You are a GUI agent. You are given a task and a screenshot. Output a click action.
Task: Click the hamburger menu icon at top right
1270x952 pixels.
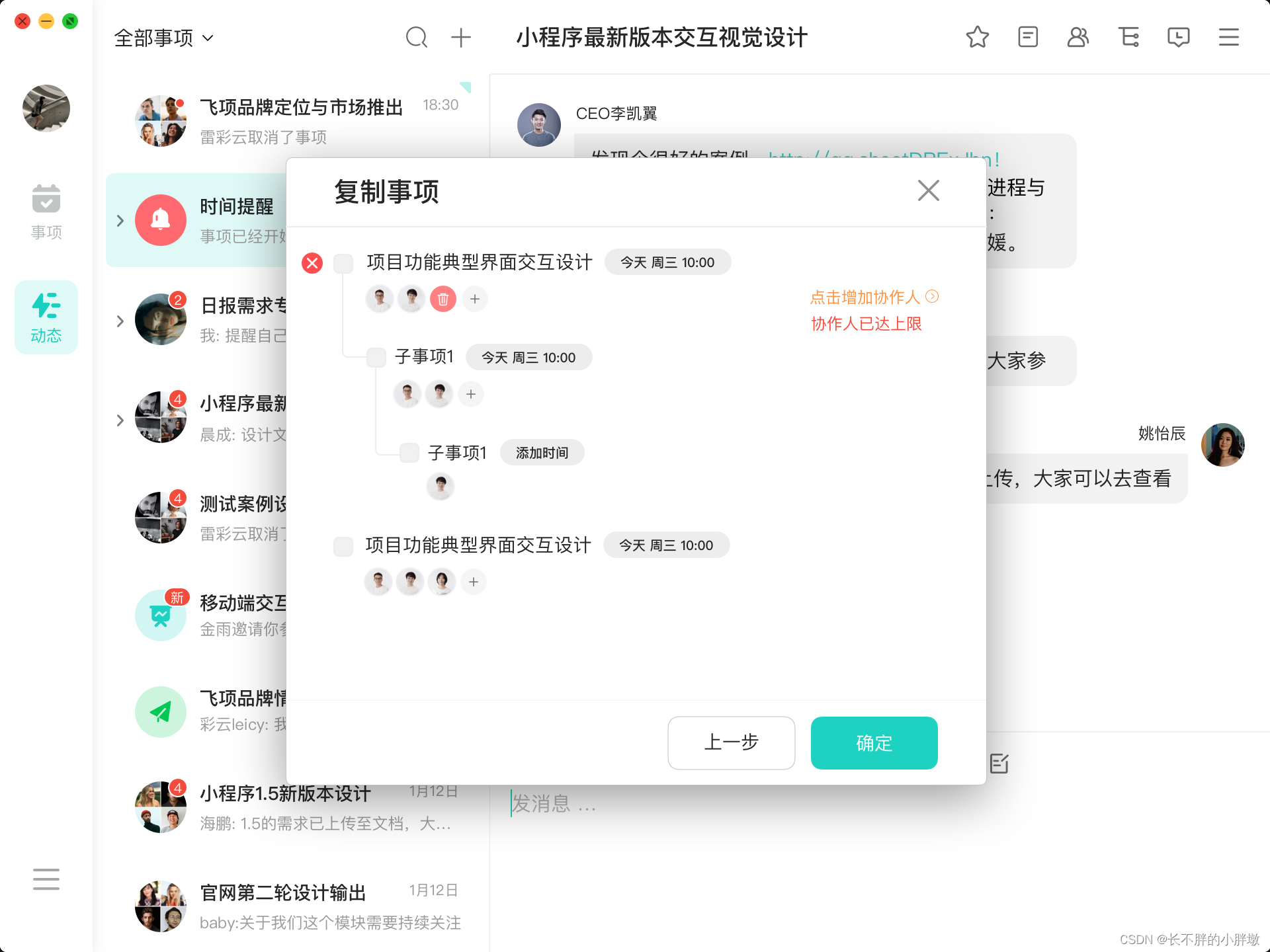click(1228, 37)
